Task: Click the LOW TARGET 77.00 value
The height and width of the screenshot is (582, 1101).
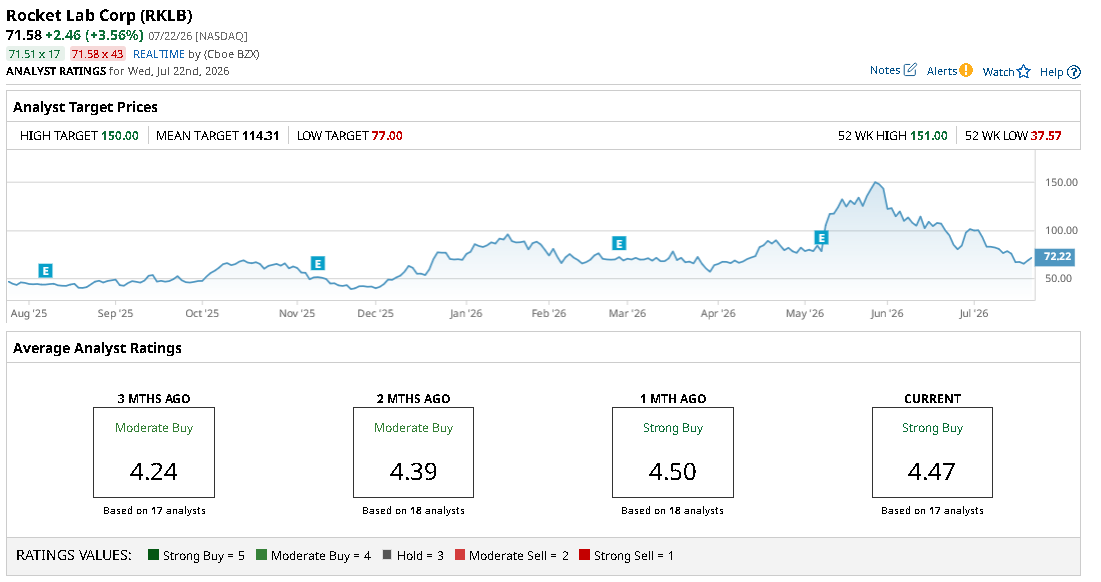Action: coord(387,135)
